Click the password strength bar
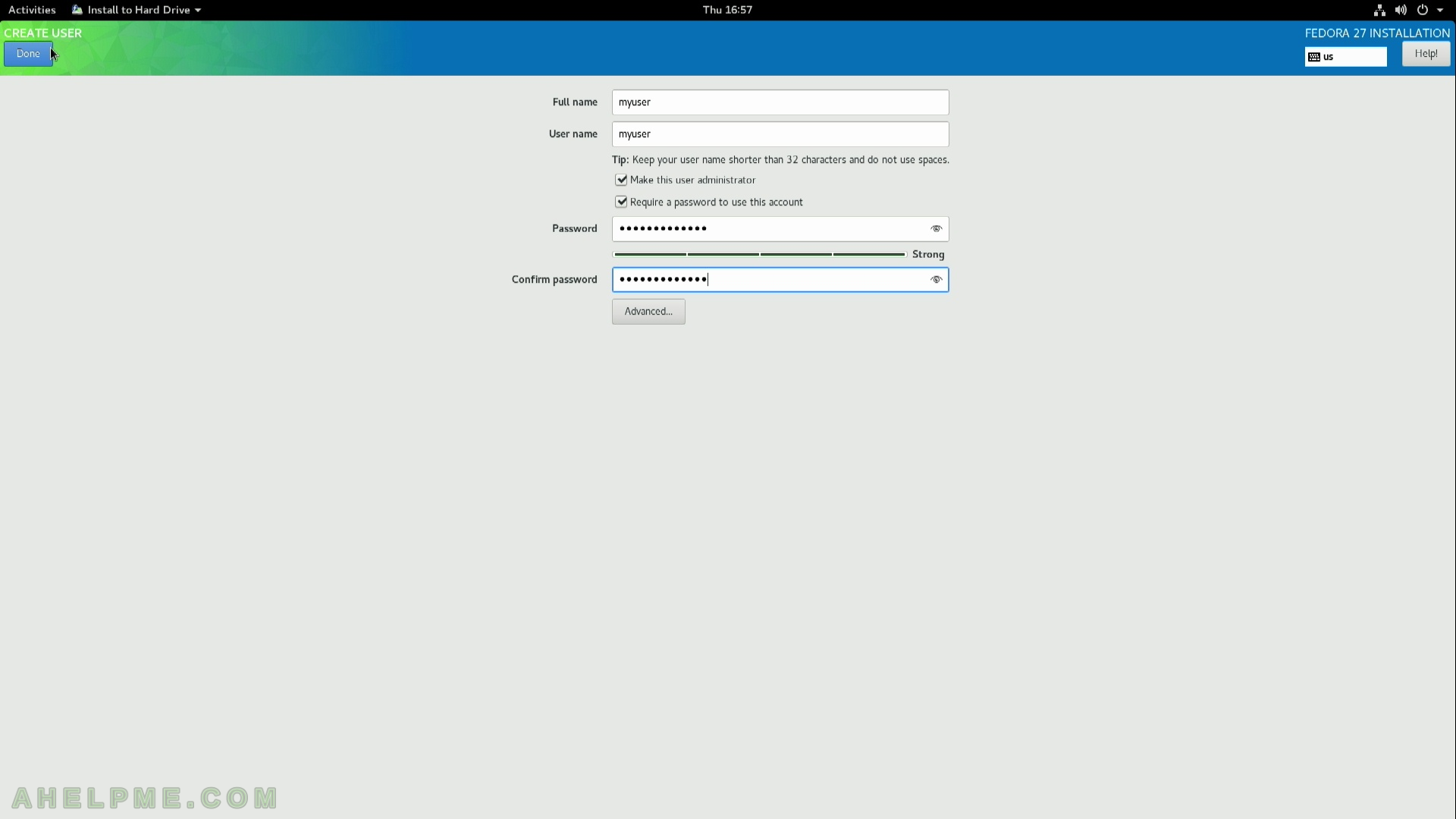 tap(759, 255)
